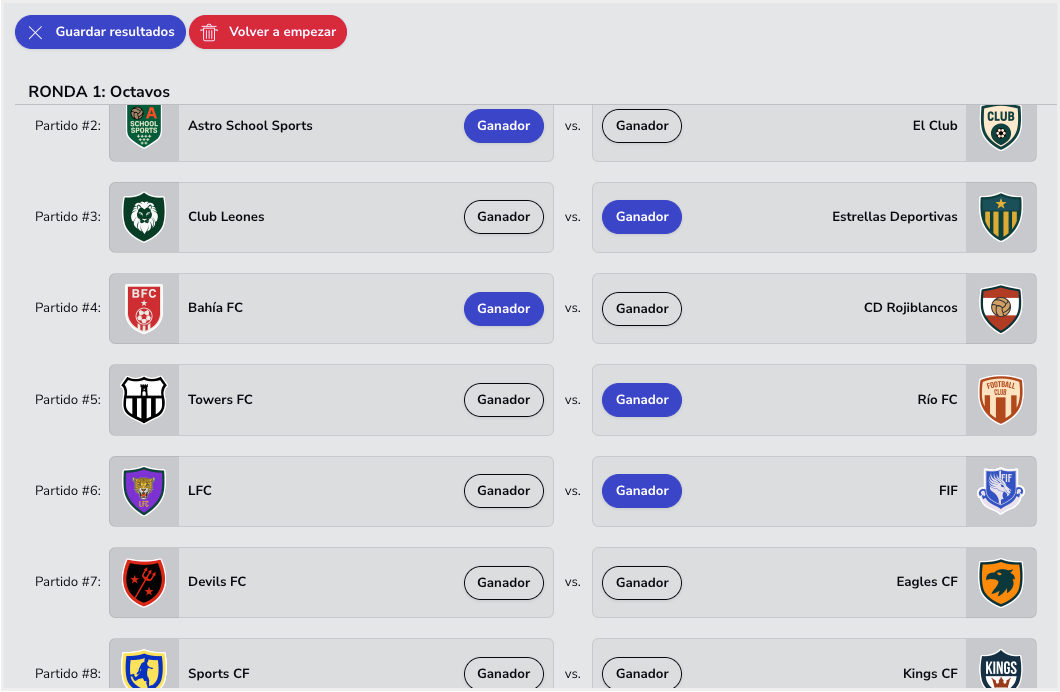Image resolution: width=1060 pixels, height=692 pixels.
Task: Pick LFC as winner of Partido #6
Action: point(504,491)
